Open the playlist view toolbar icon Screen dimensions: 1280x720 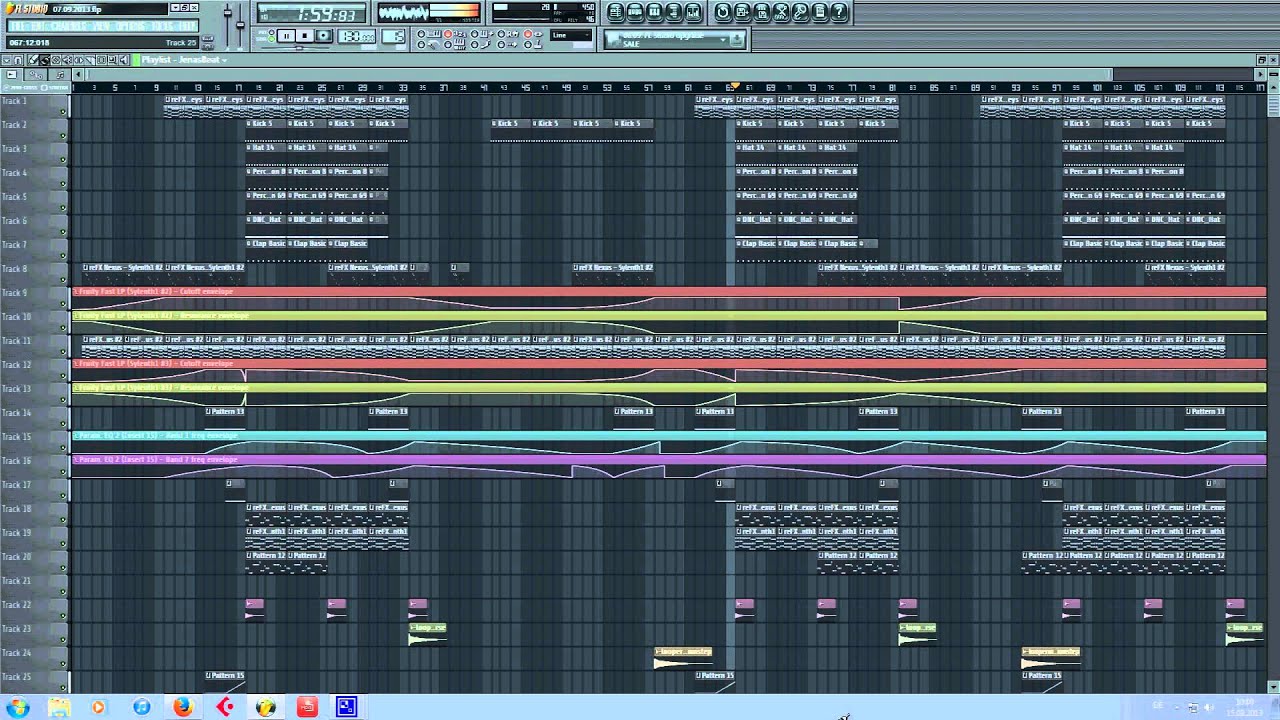coord(616,12)
